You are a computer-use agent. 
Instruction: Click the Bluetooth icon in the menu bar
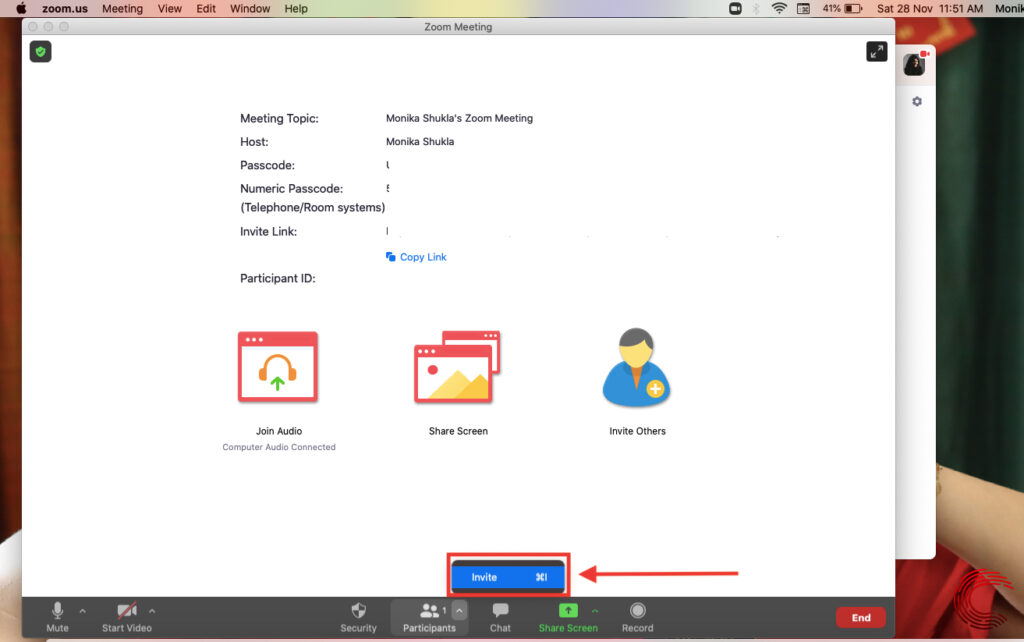(756, 8)
